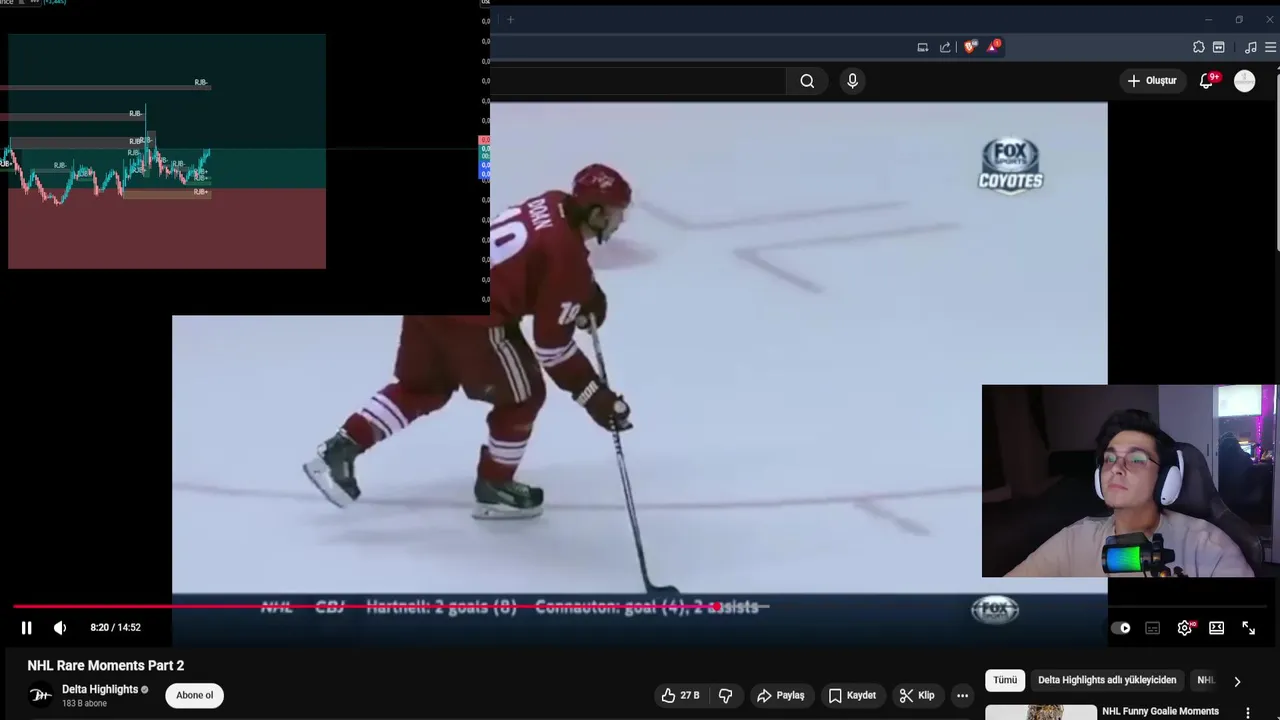1280x720 pixels.
Task: Open more actions three-dot menu
Action: pyautogui.click(x=962, y=695)
